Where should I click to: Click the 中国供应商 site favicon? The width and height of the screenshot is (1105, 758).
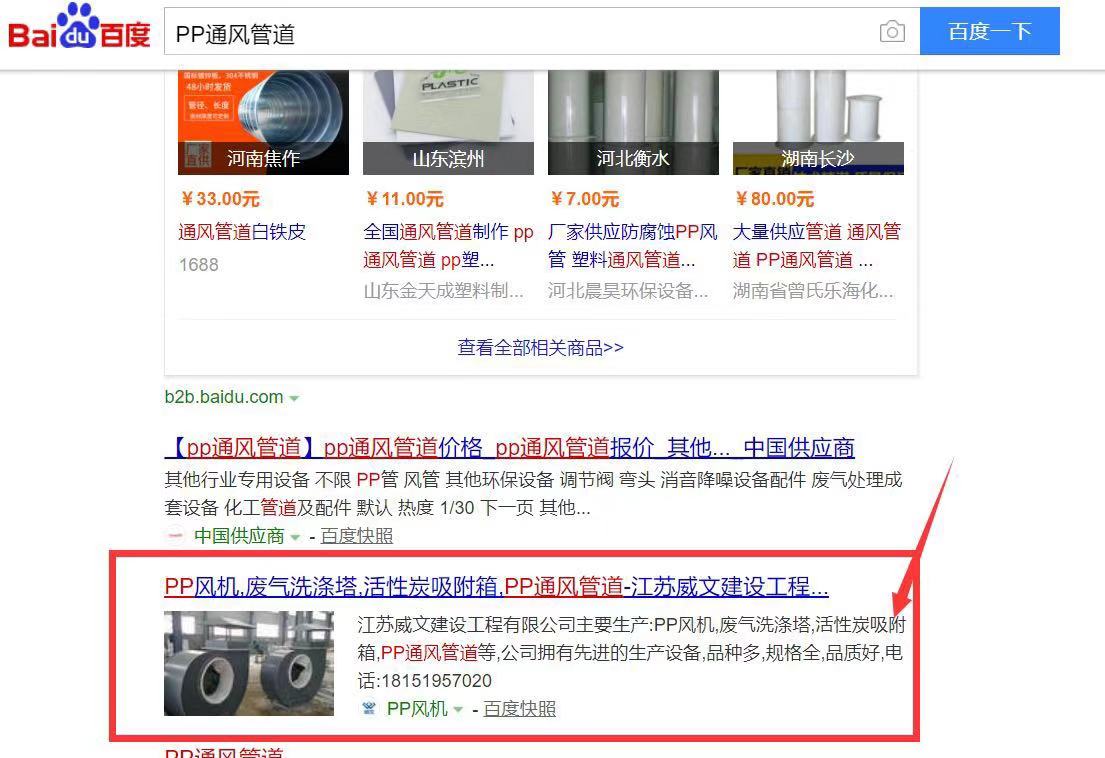tap(175, 536)
